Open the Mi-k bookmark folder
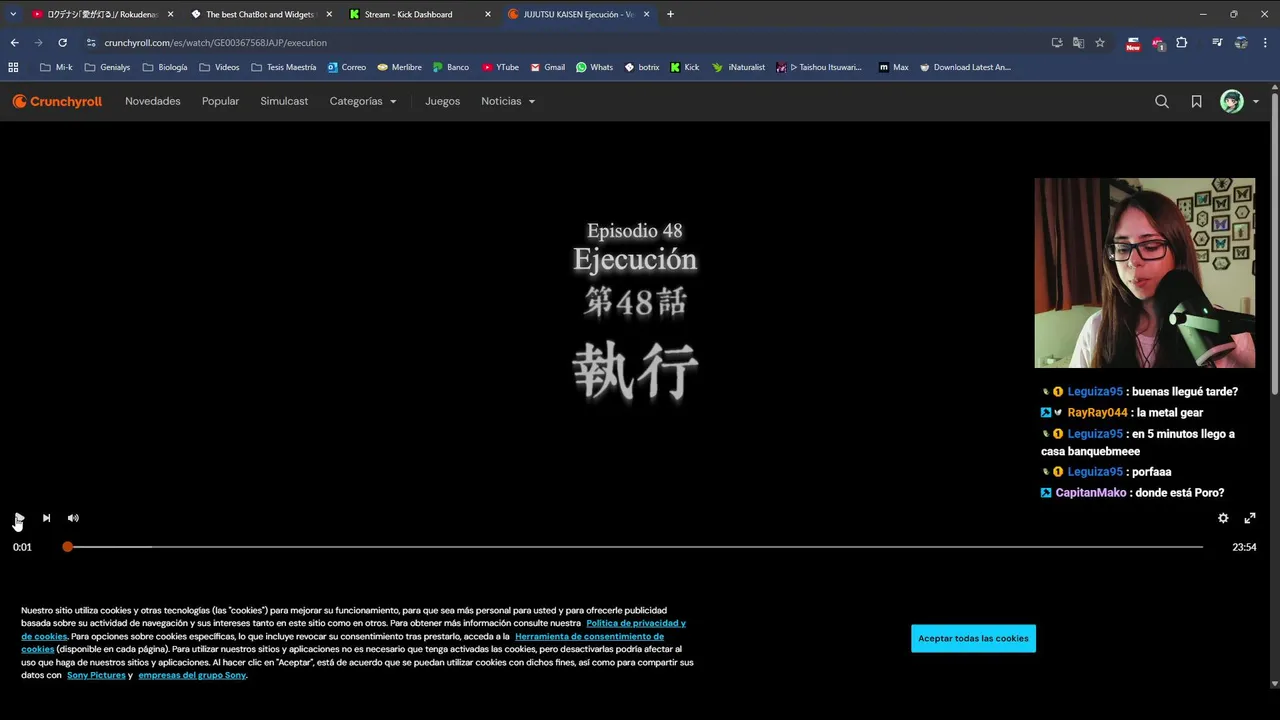The image size is (1280, 720). (x=56, y=67)
